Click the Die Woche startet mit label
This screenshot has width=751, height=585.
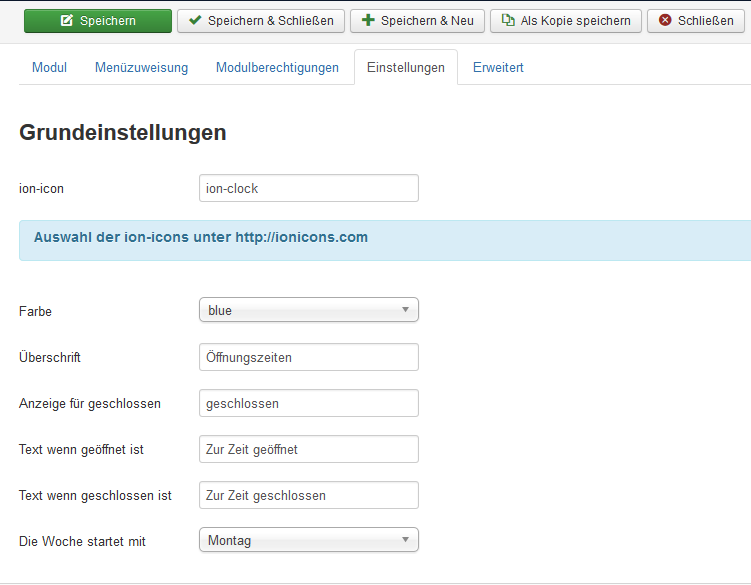[x=82, y=541]
